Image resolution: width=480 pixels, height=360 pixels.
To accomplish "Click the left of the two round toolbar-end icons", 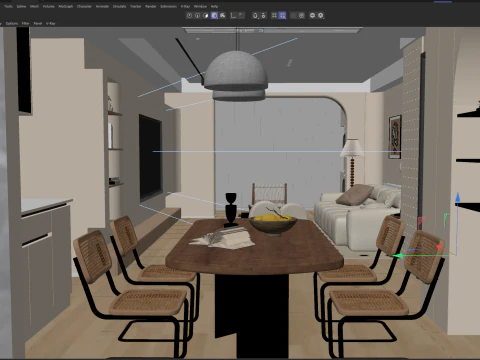I will pyautogui.click(x=312, y=15).
